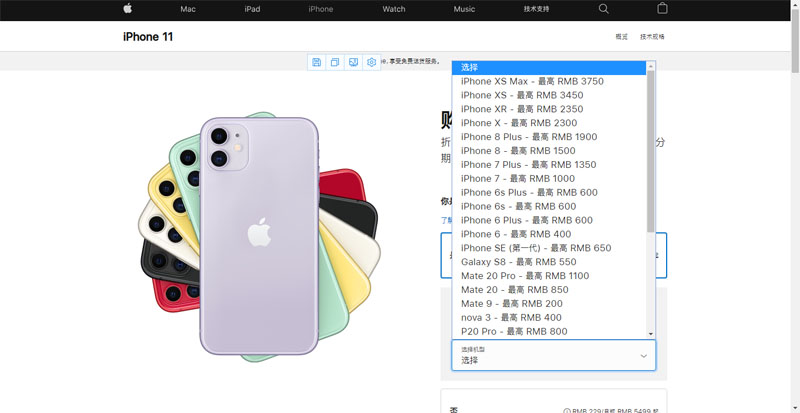Click the dropdown list's scroll-up arrow
The height and width of the screenshot is (413, 800).
(651, 66)
